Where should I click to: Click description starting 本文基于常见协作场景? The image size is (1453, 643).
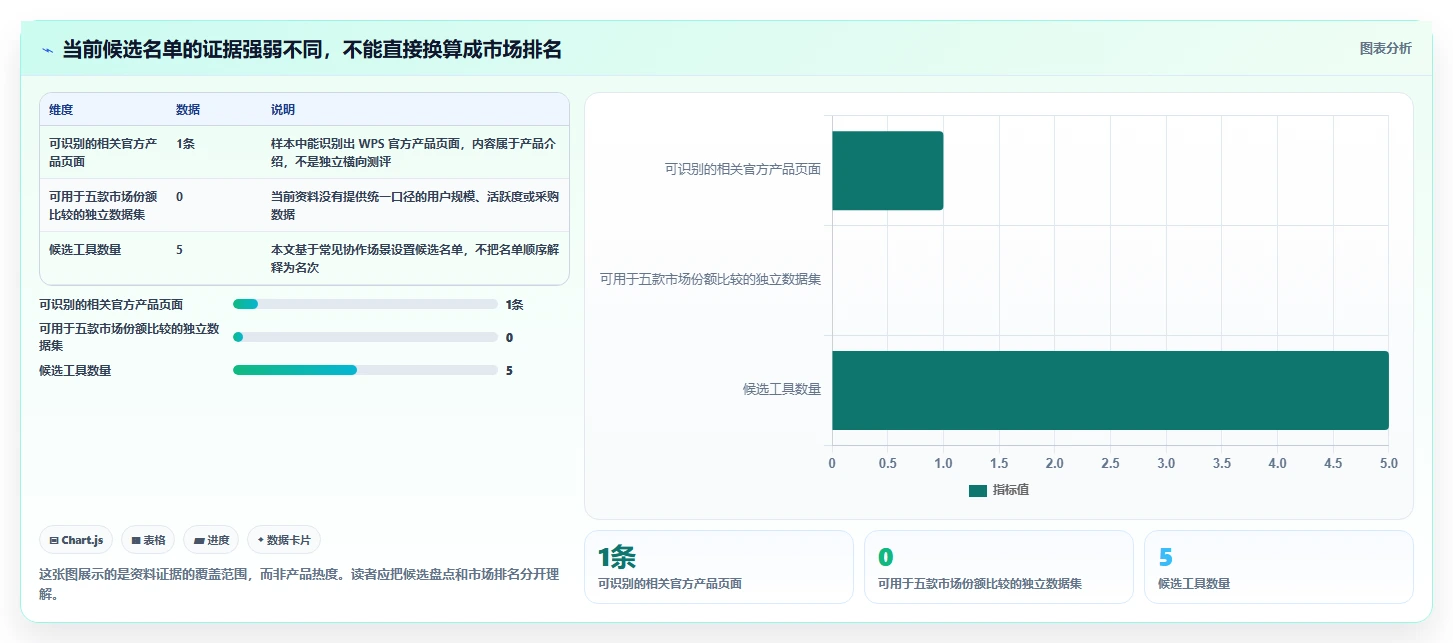click(414, 258)
